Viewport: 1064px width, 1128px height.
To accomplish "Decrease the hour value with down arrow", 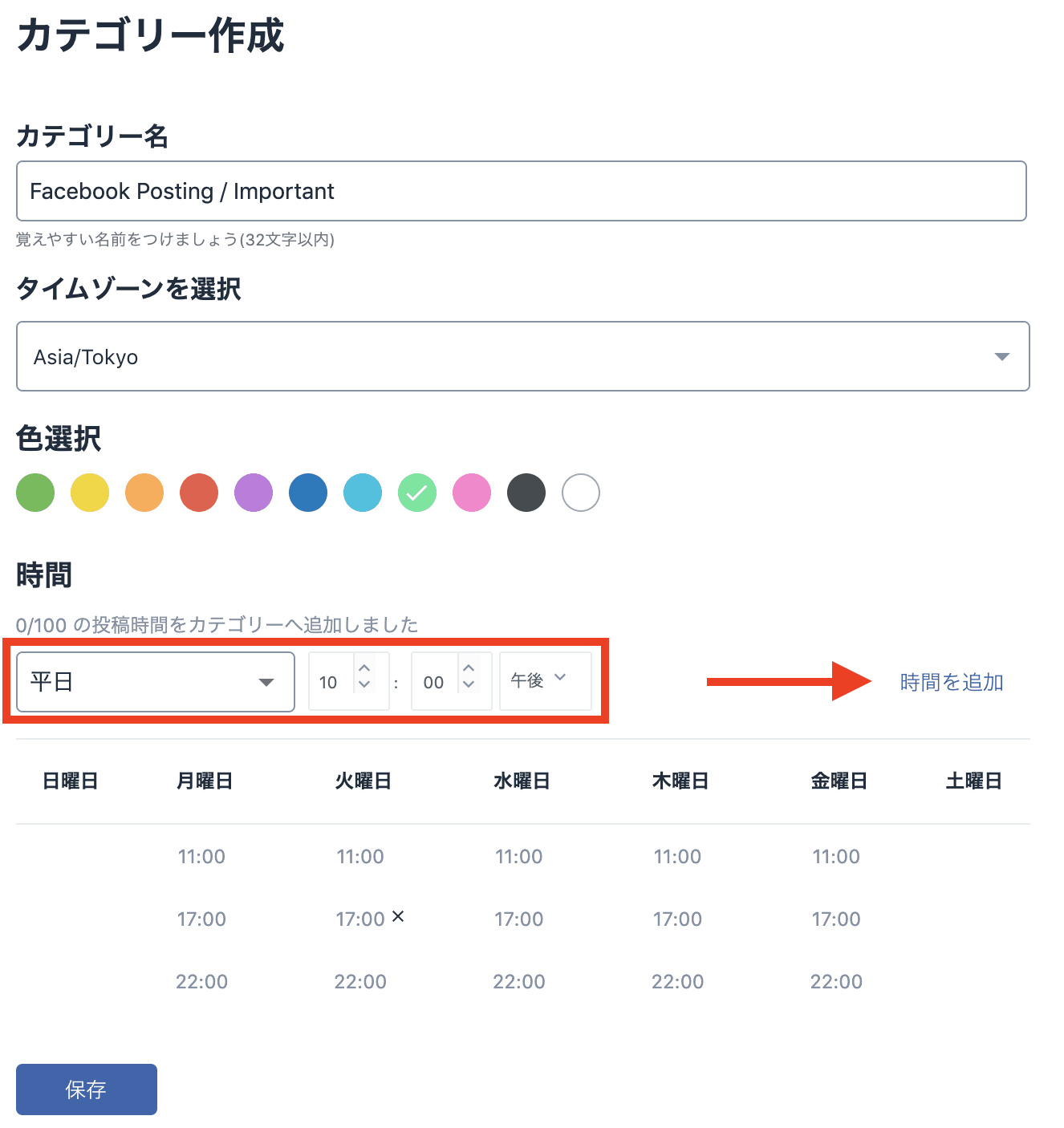I will (x=364, y=684).
